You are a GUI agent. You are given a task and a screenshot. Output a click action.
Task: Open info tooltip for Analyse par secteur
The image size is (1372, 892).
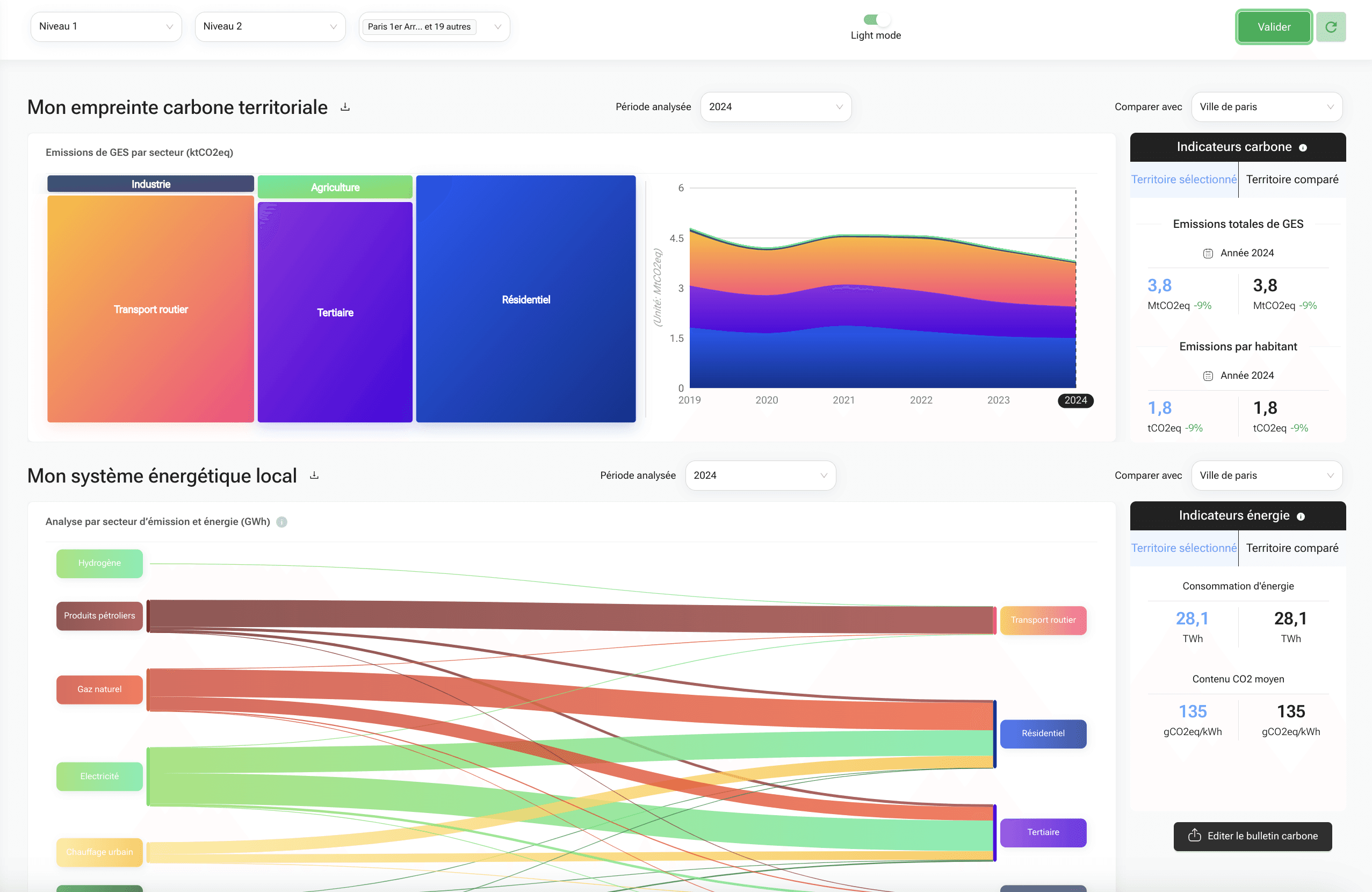pos(281,522)
